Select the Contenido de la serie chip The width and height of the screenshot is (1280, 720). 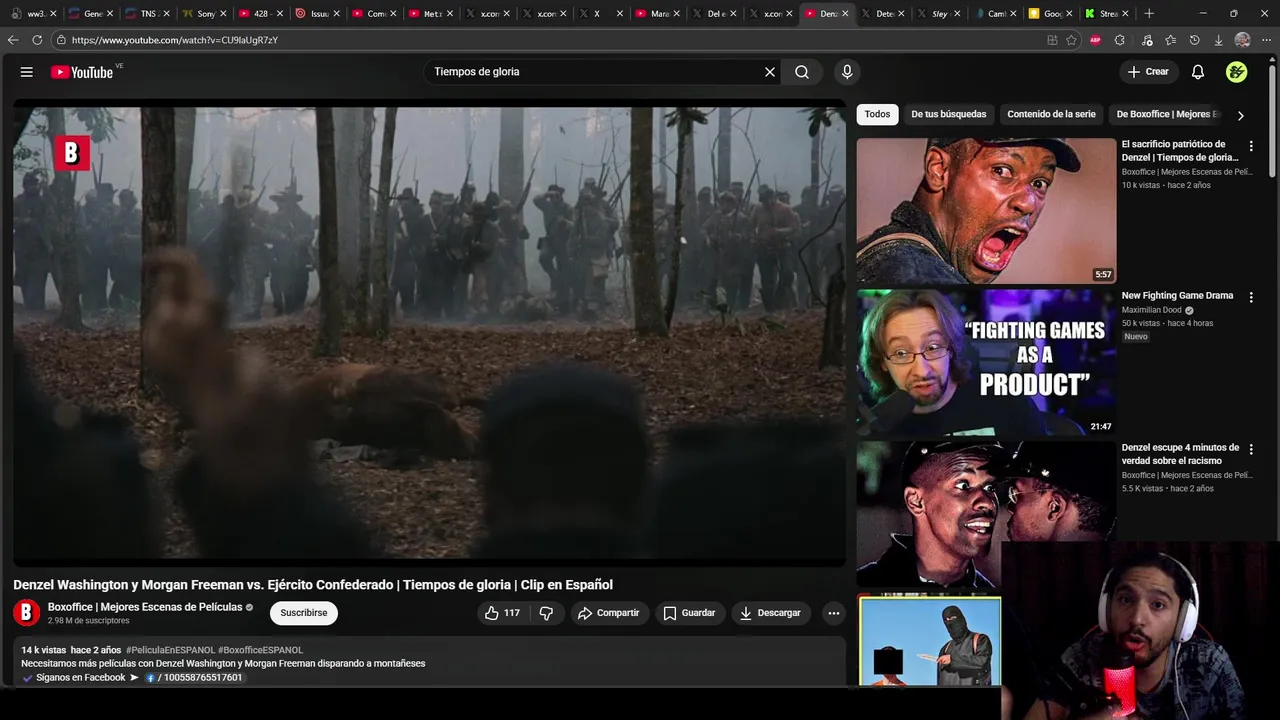[x=1051, y=114]
